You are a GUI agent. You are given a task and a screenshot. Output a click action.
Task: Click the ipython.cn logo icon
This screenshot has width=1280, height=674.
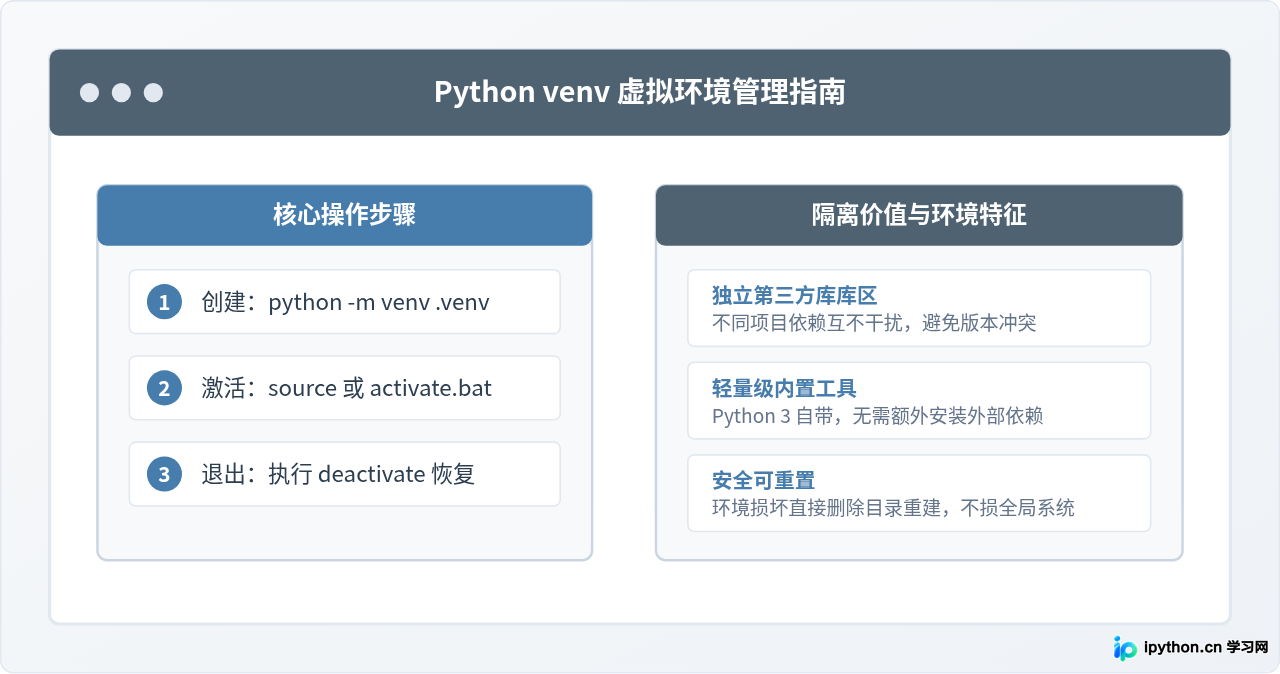[1125, 647]
